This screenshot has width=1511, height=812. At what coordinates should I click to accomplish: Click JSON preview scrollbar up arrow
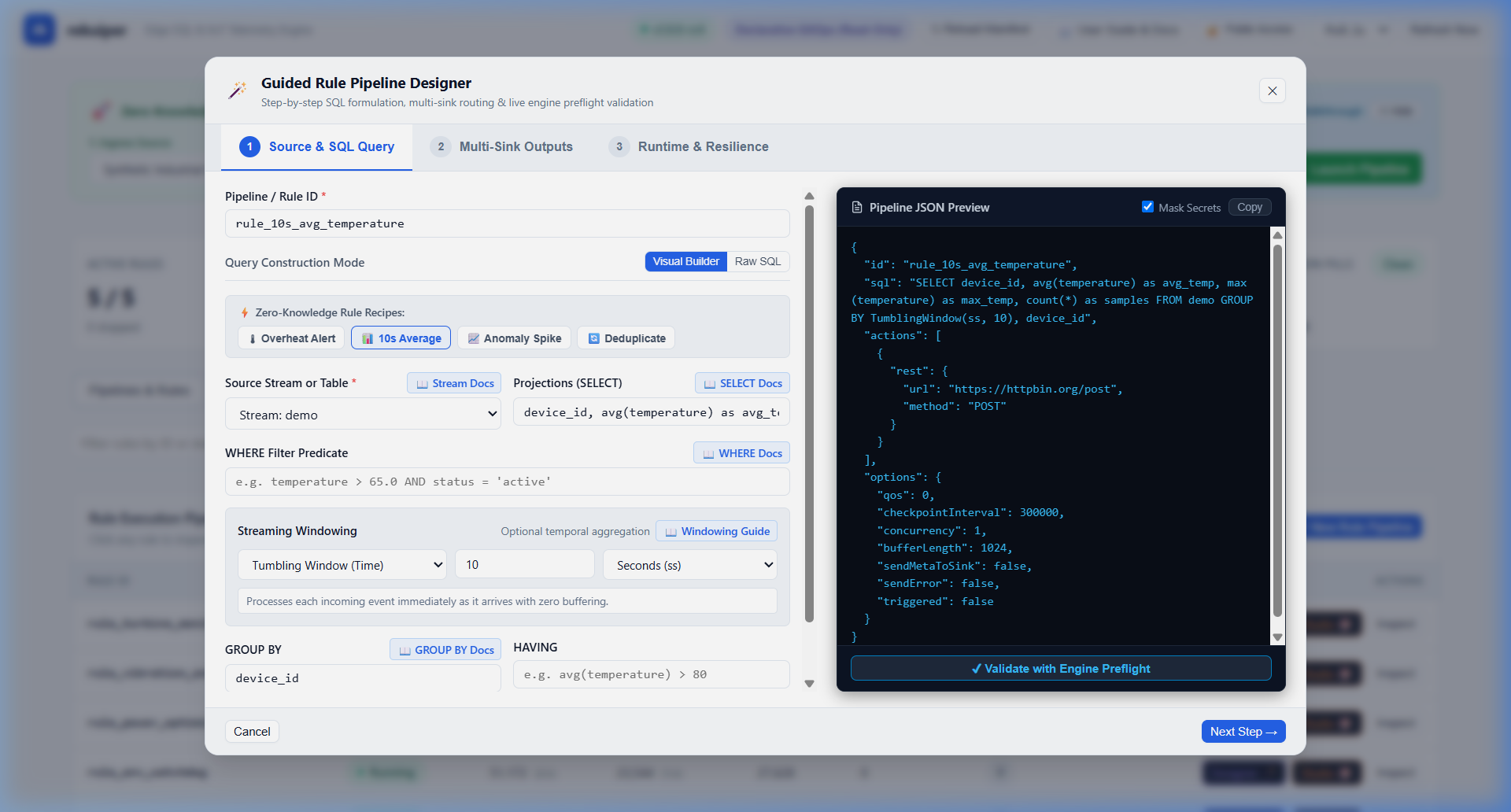tap(1277, 235)
